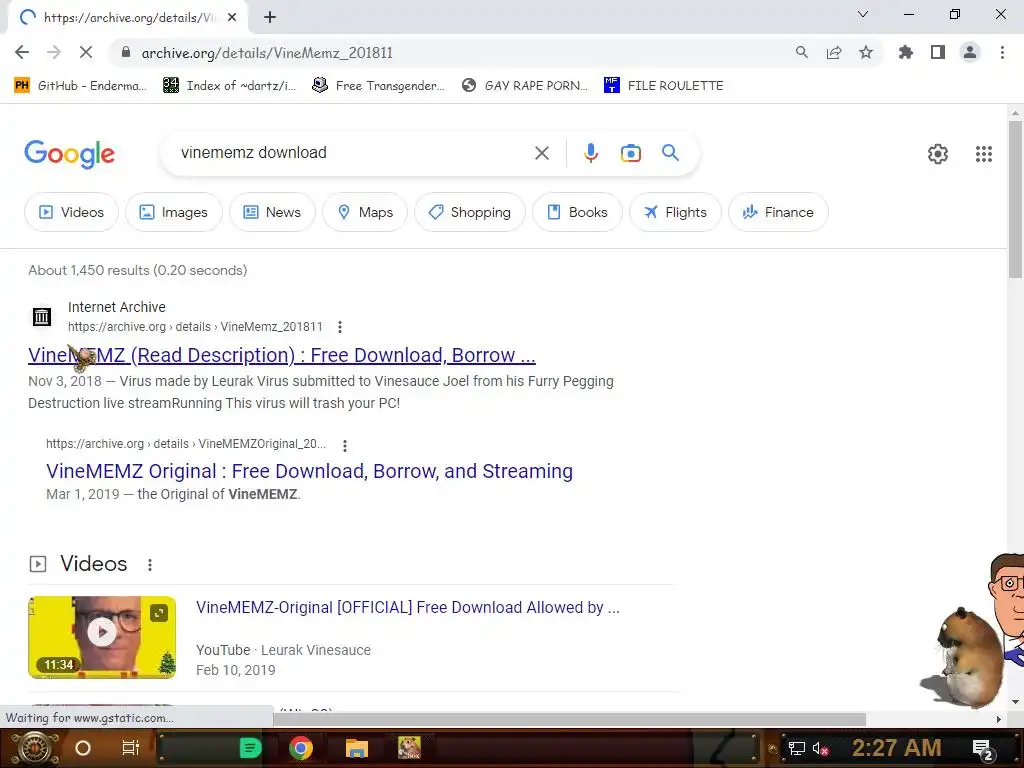Click the page vertical scrollbar

click(1015, 199)
